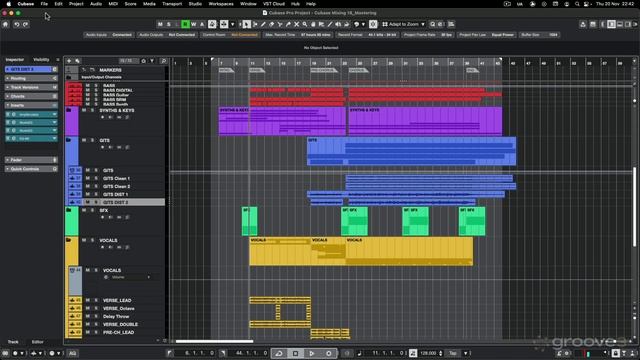The width and height of the screenshot is (640, 360).
Task: Select the Draw pencil tool
Action: [x=263, y=24]
